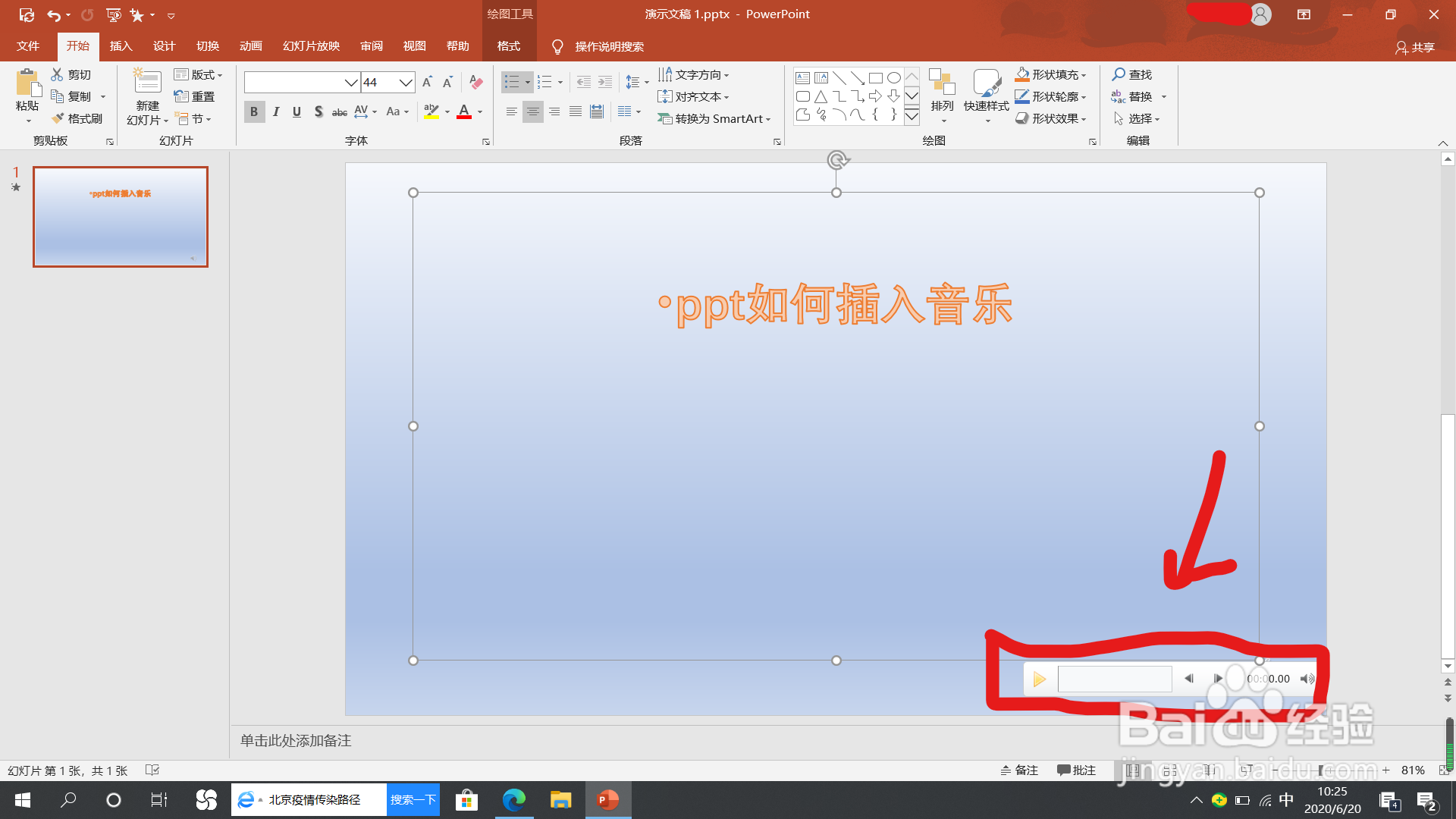Click the Increase Font Size icon
Screen dimensions: 1456x819
click(x=427, y=82)
